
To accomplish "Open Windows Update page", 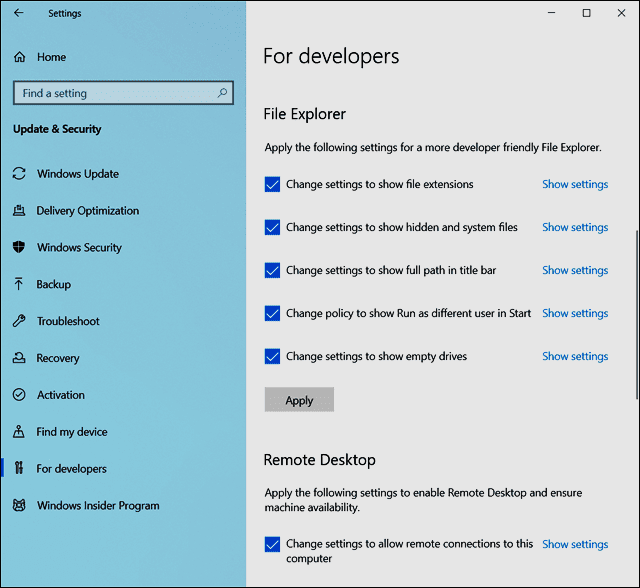I will point(78,174).
